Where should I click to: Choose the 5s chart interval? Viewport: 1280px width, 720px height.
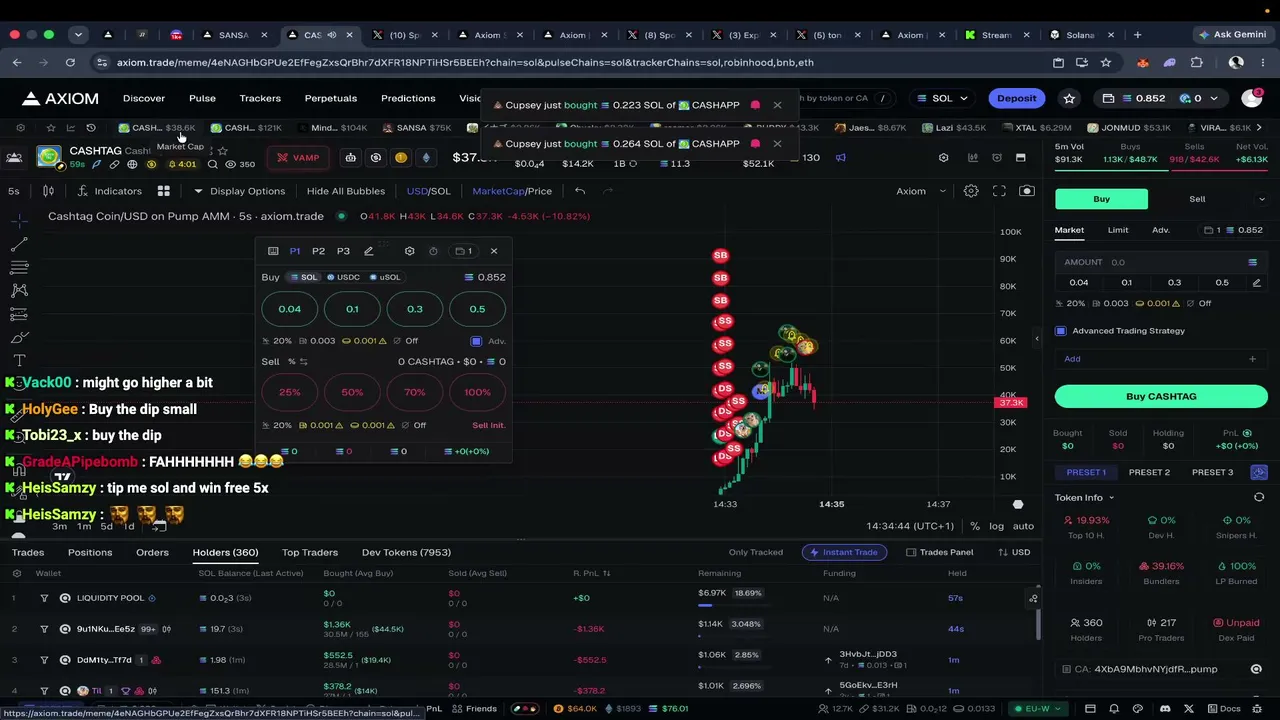click(14, 191)
